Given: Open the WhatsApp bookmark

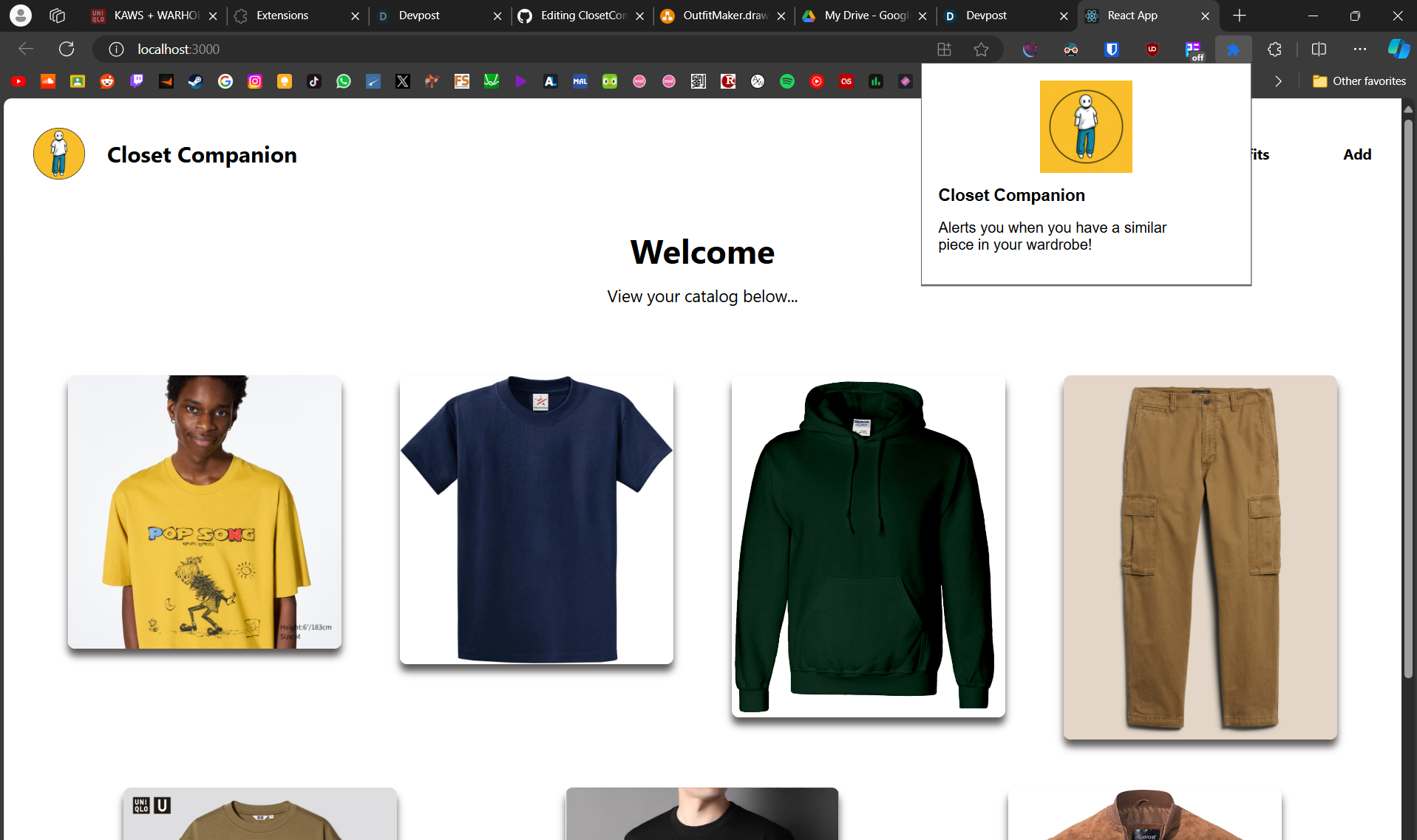Looking at the screenshot, I should coord(343,81).
